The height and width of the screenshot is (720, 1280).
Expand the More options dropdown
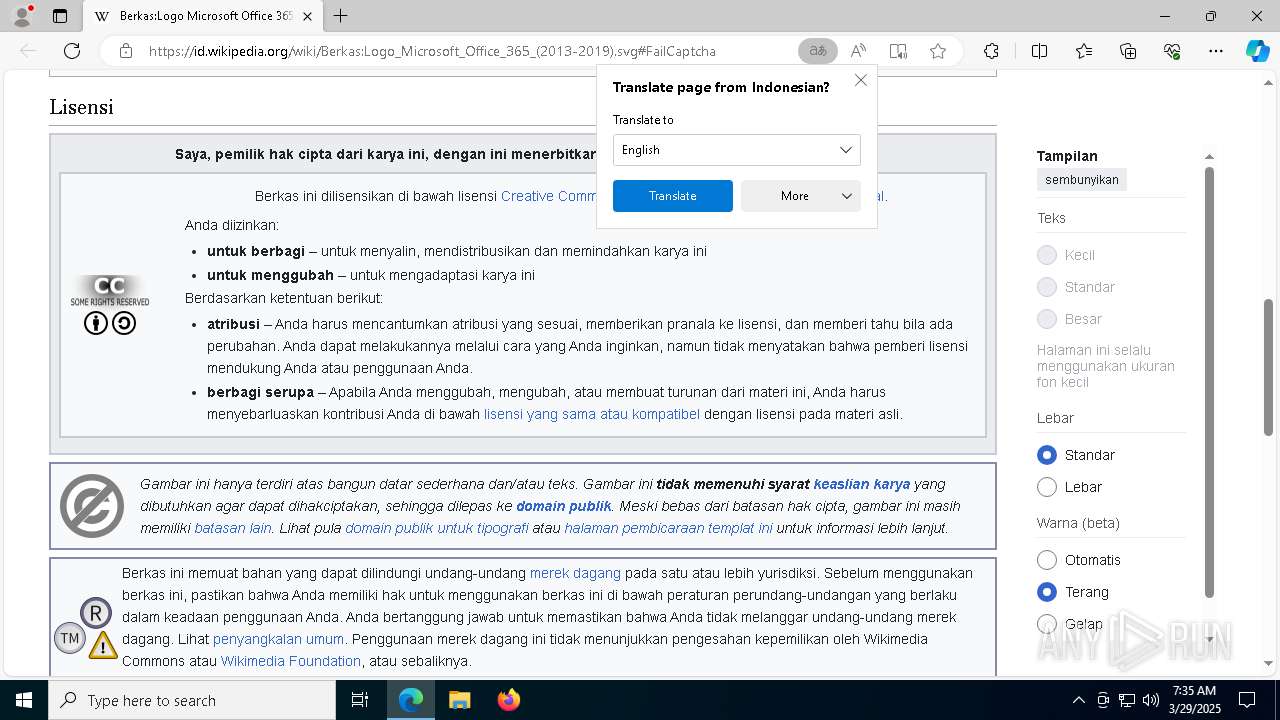click(x=801, y=196)
